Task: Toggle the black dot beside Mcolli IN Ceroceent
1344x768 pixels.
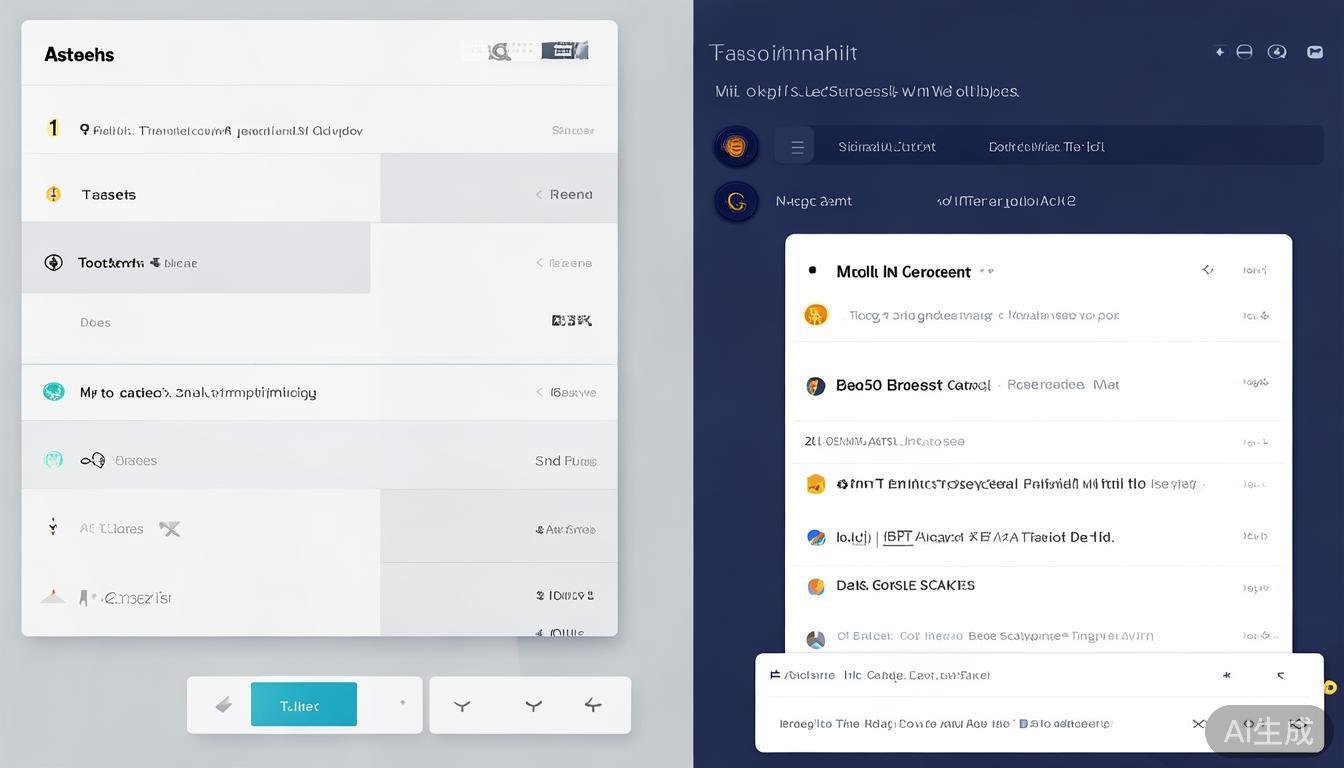Action: point(812,271)
